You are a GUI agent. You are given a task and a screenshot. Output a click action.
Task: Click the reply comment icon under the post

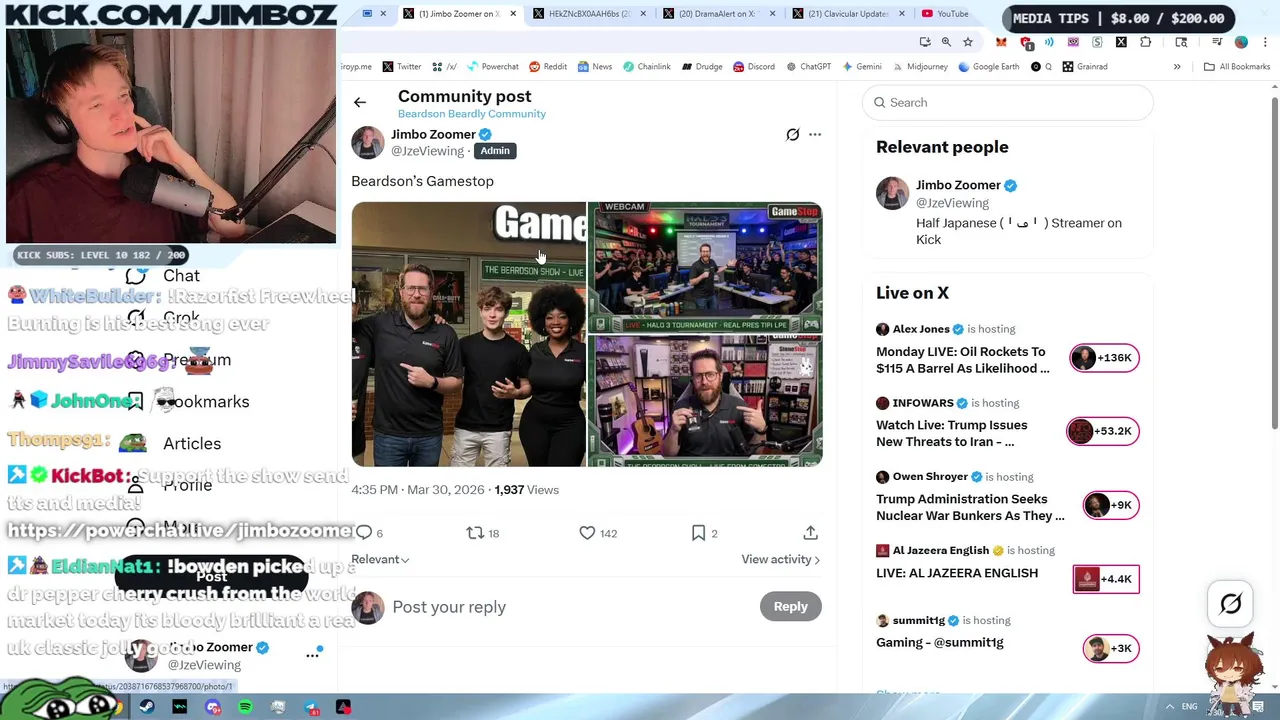pyautogui.click(x=364, y=533)
